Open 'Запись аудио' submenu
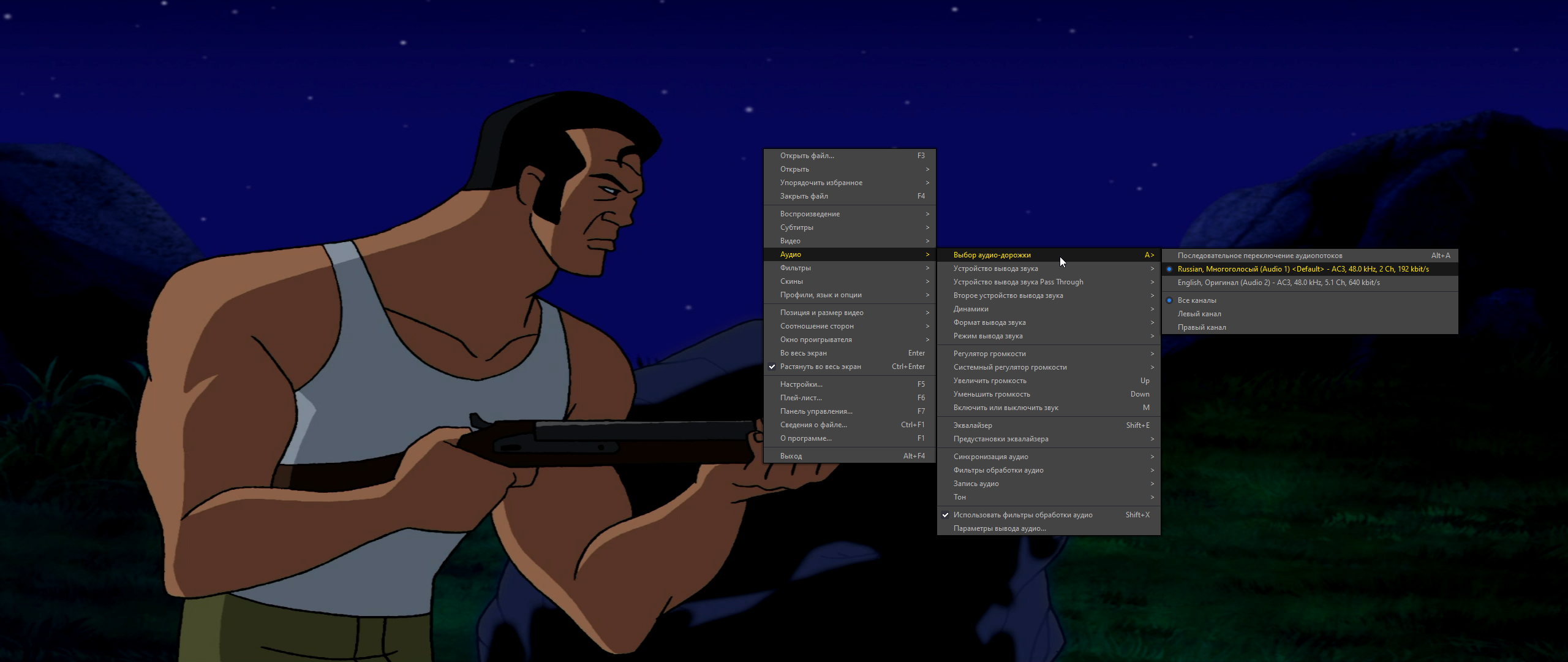1568x662 pixels. [1049, 484]
